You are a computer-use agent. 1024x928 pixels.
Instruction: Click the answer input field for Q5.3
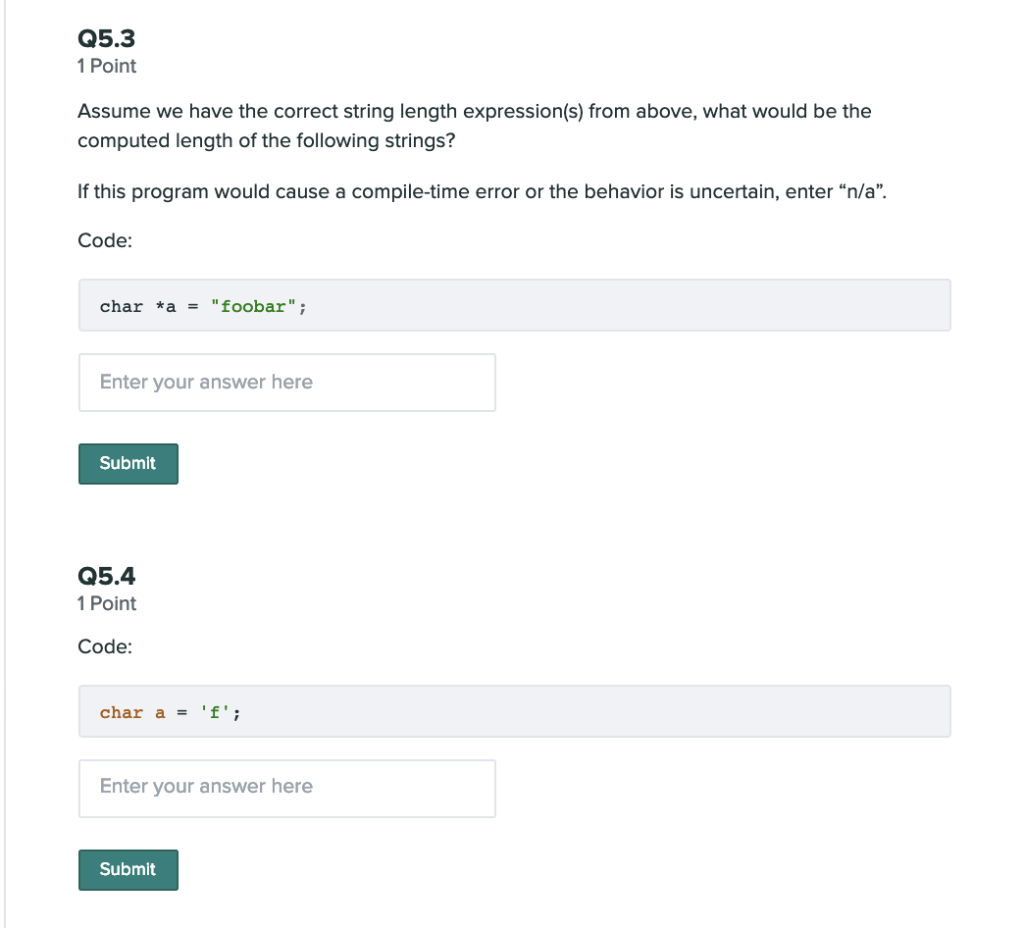pos(287,382)
